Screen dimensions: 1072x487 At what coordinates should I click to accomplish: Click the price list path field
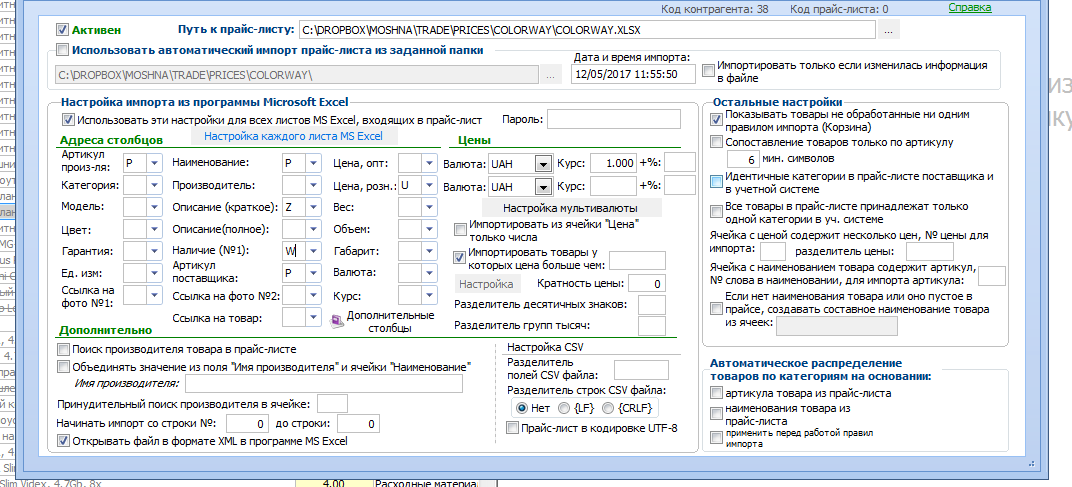(x=587, y=30)
